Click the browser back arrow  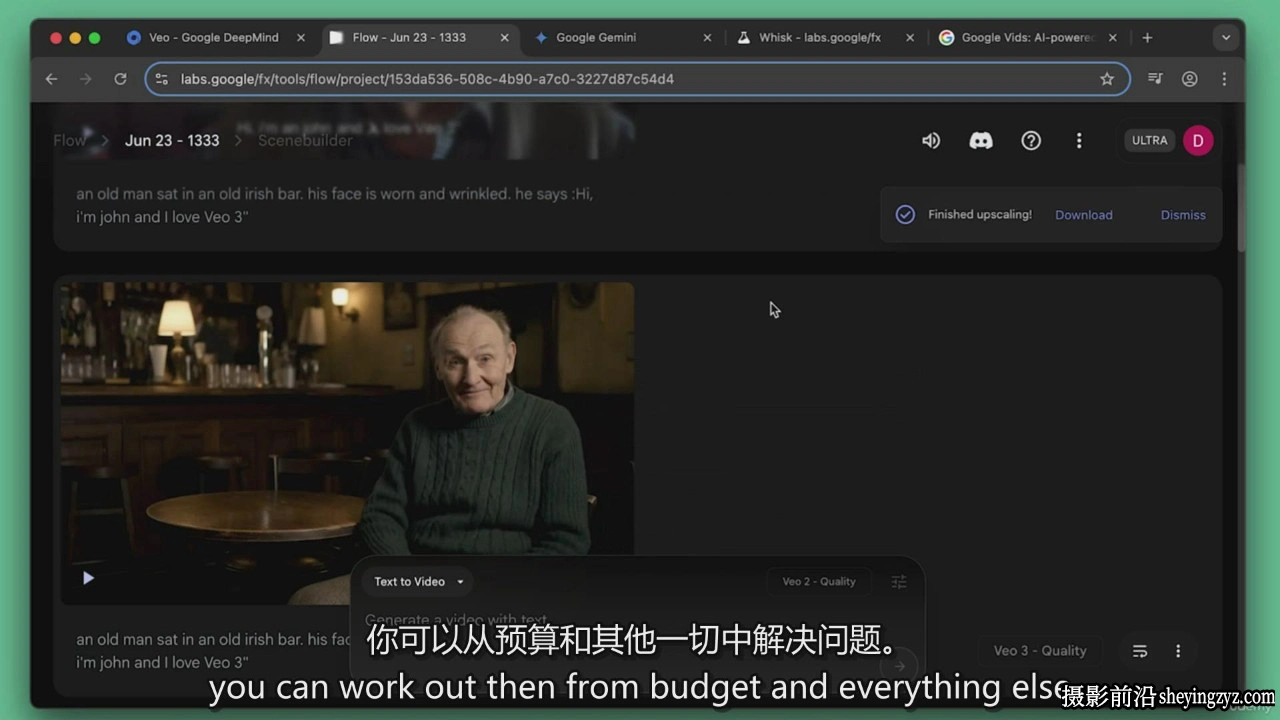click(52, 79)
